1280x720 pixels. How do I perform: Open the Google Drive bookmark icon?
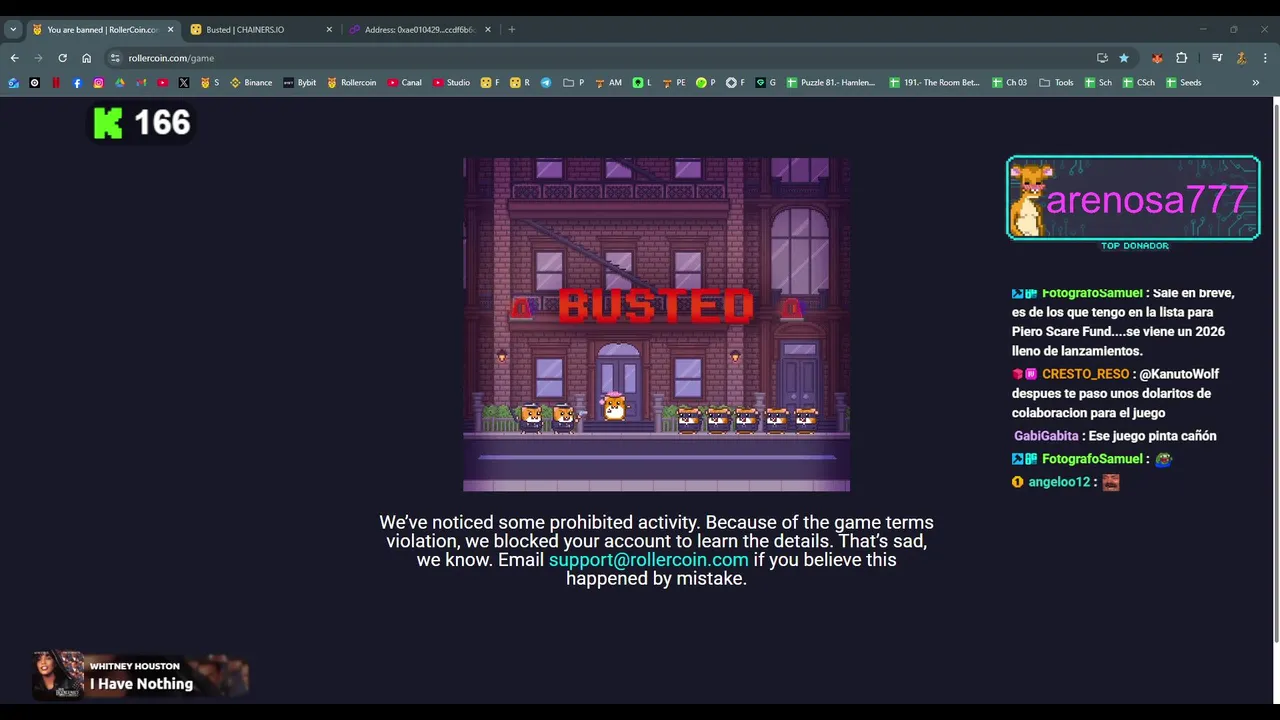pyautogui.click(x=120, y=83)
